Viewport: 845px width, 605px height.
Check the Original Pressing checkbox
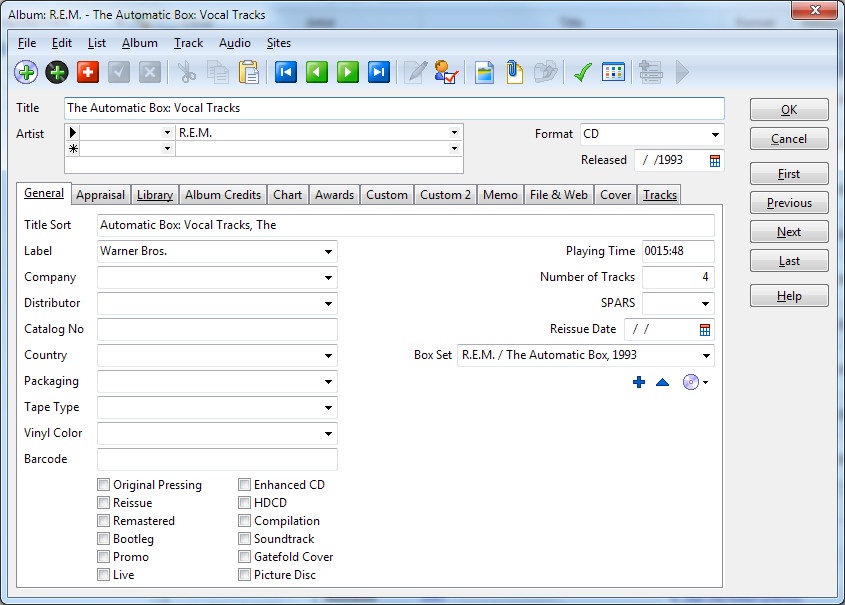pyautogui.click(x=103, y=485)
